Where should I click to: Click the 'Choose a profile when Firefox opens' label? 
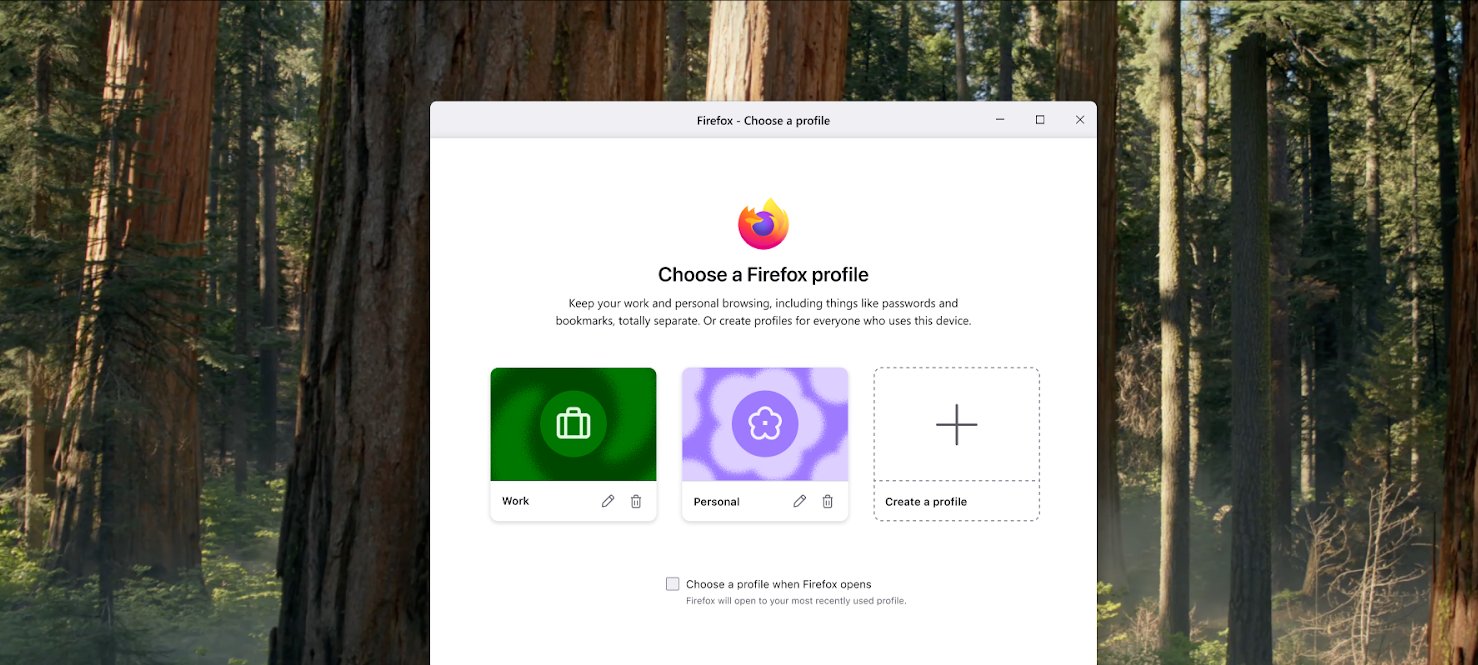pyautogui.click(x=778, y=584)
